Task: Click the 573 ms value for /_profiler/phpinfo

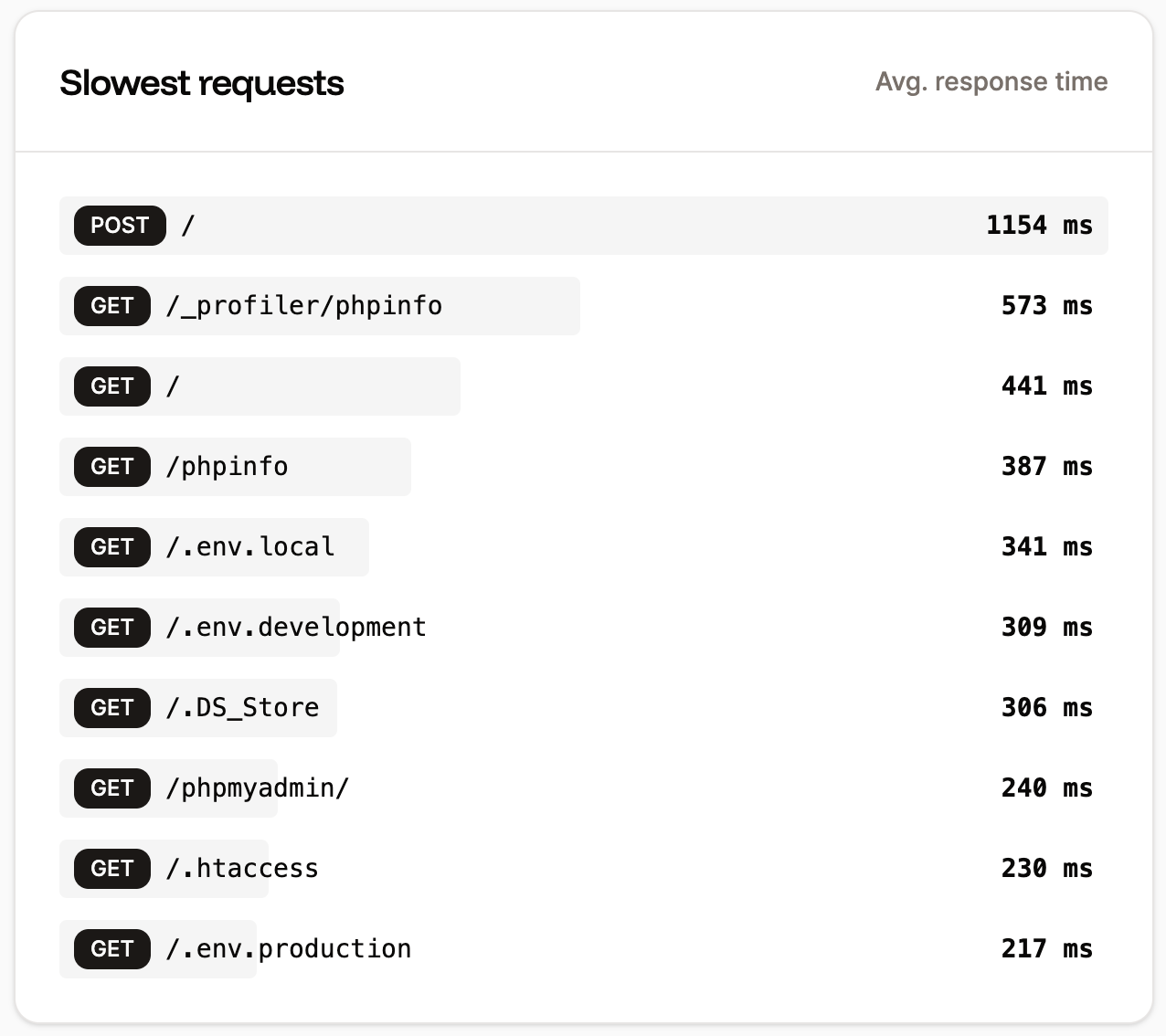Action: [x=1046, y=306]
